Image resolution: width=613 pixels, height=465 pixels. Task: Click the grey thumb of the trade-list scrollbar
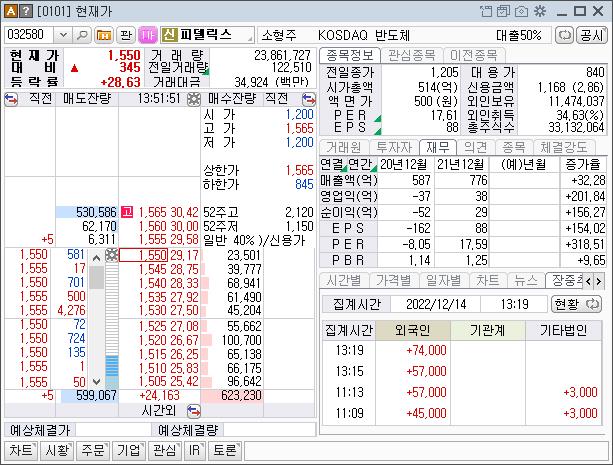97,277
